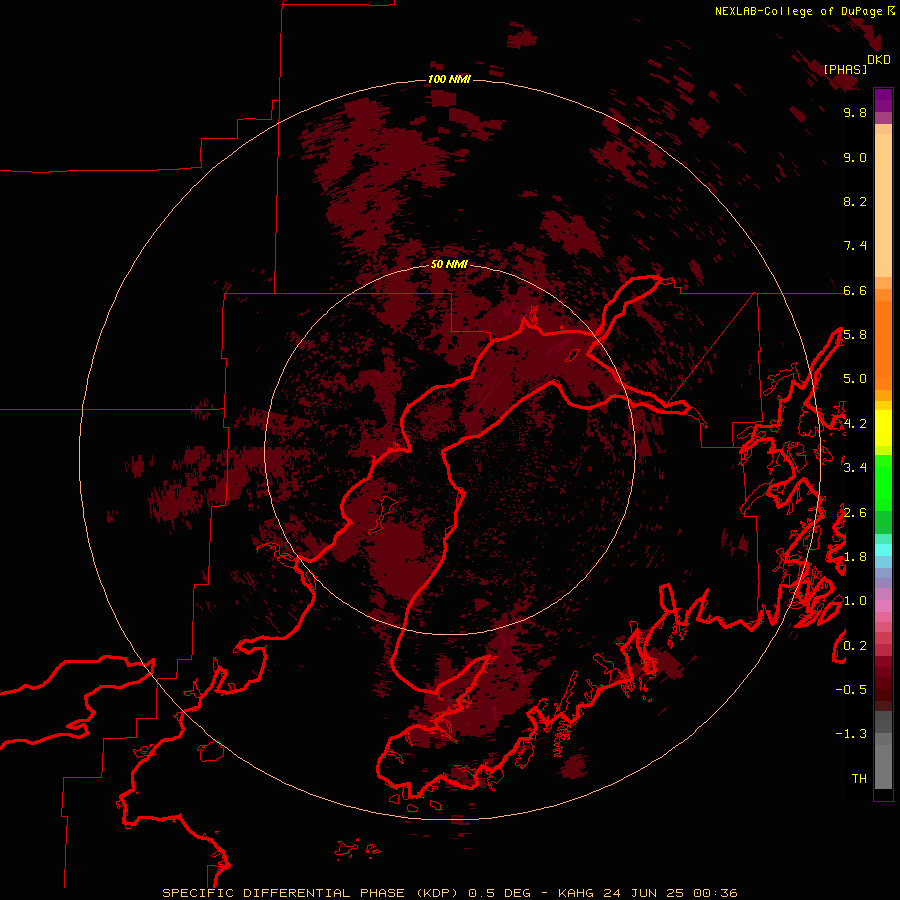Pick the cyan segment of the color bar
The width and height of the screenshot is (900, 900).
(x=883, y=549)
